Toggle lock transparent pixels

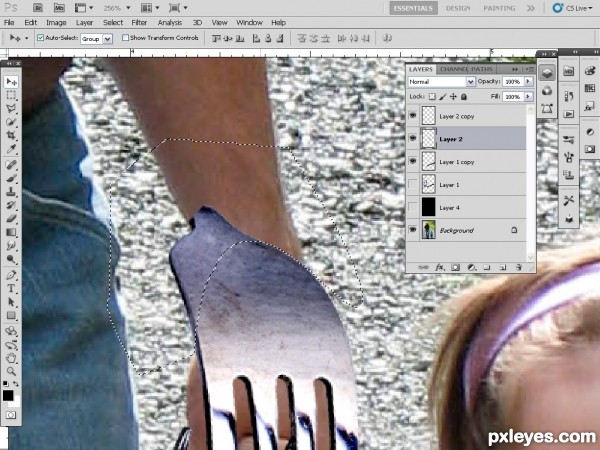pyautogui.click(x=432, y=97)
